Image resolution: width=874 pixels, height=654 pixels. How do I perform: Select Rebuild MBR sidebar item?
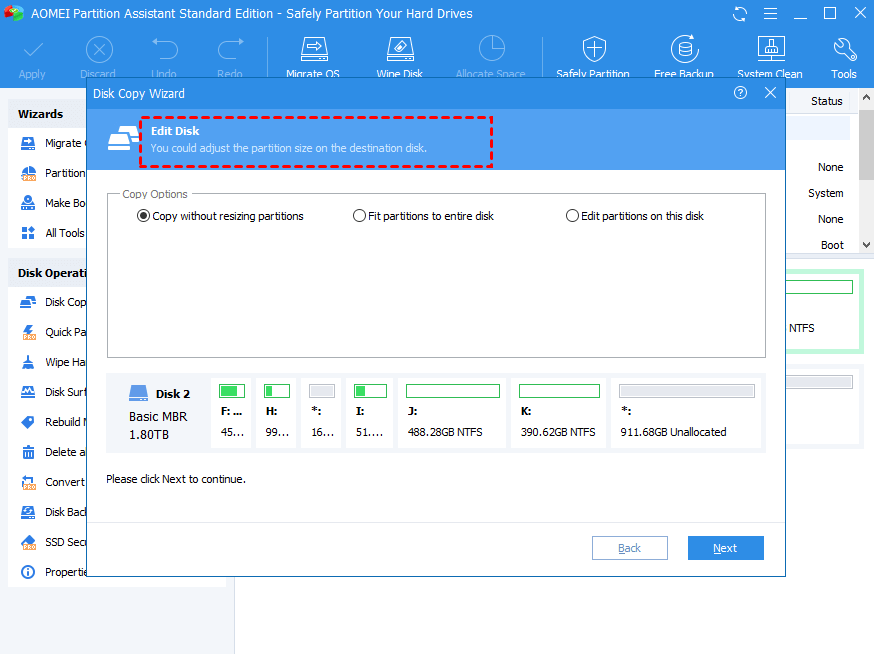[x=54, y=422]
